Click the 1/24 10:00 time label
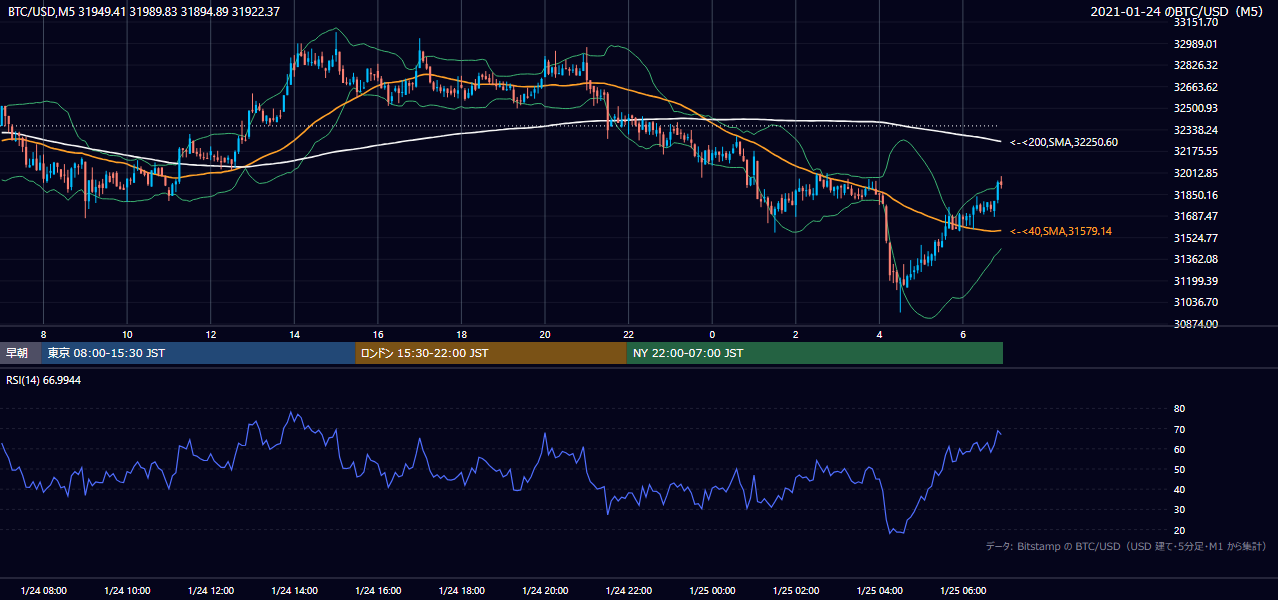The width and height of the screenshot is (1278, 600). point(127,591)
